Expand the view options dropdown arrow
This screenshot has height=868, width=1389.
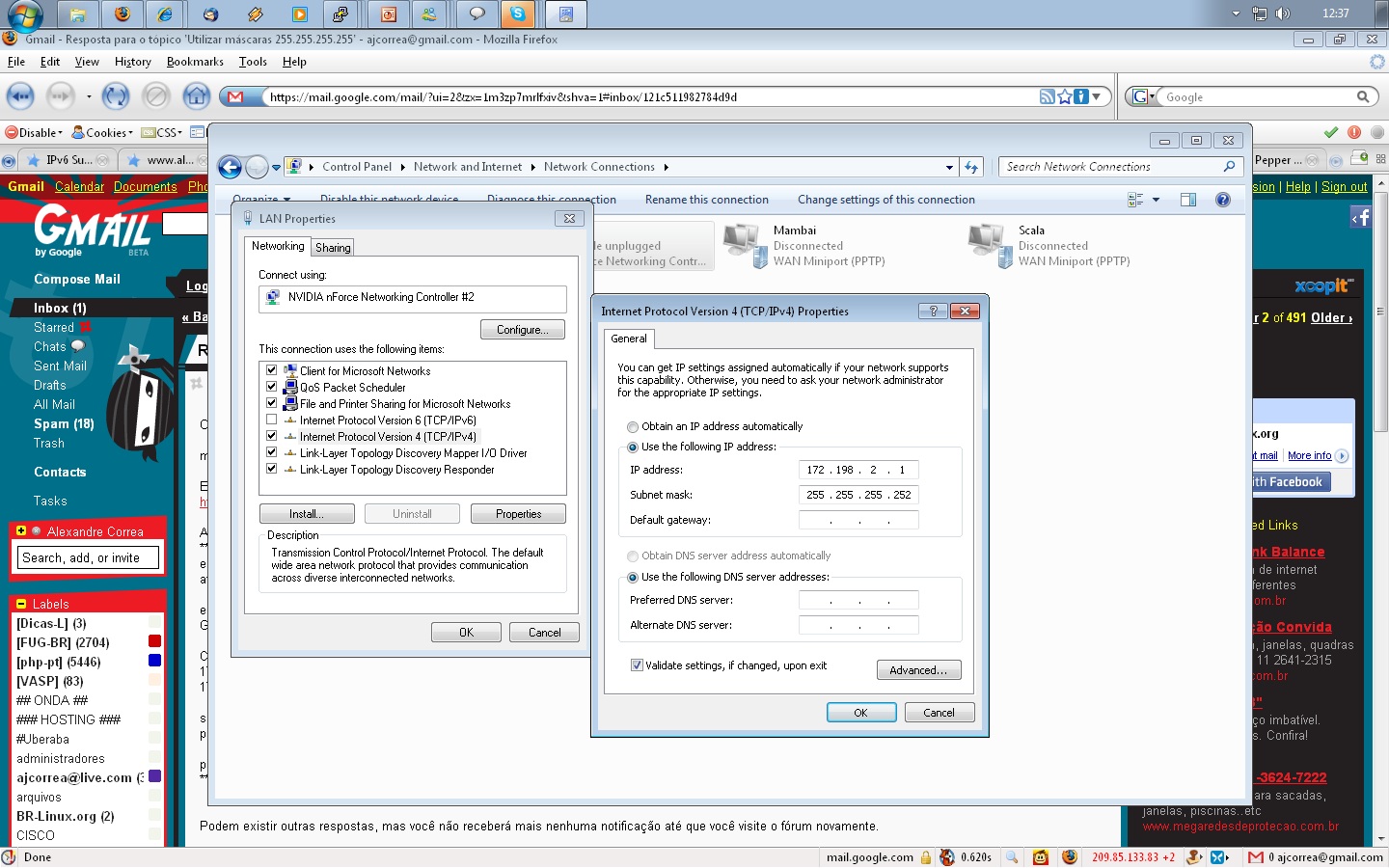(1156, 200)
